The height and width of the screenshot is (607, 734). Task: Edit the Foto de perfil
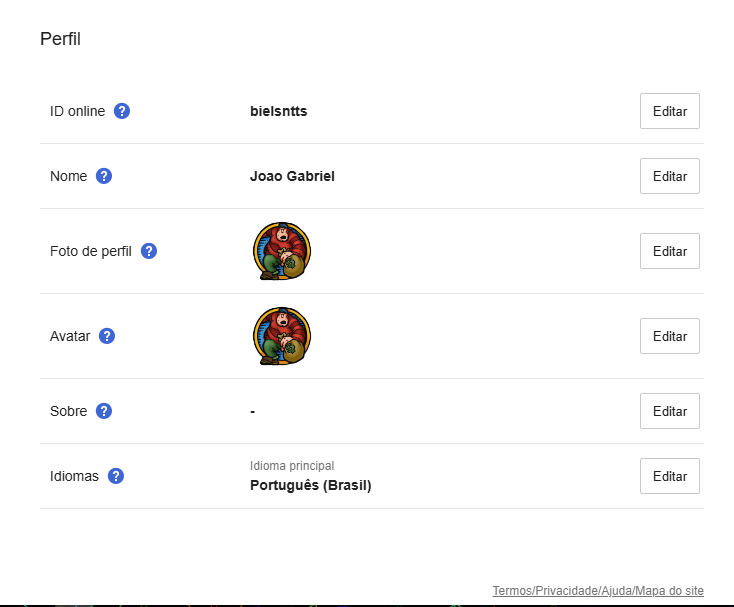click(669, 251)
